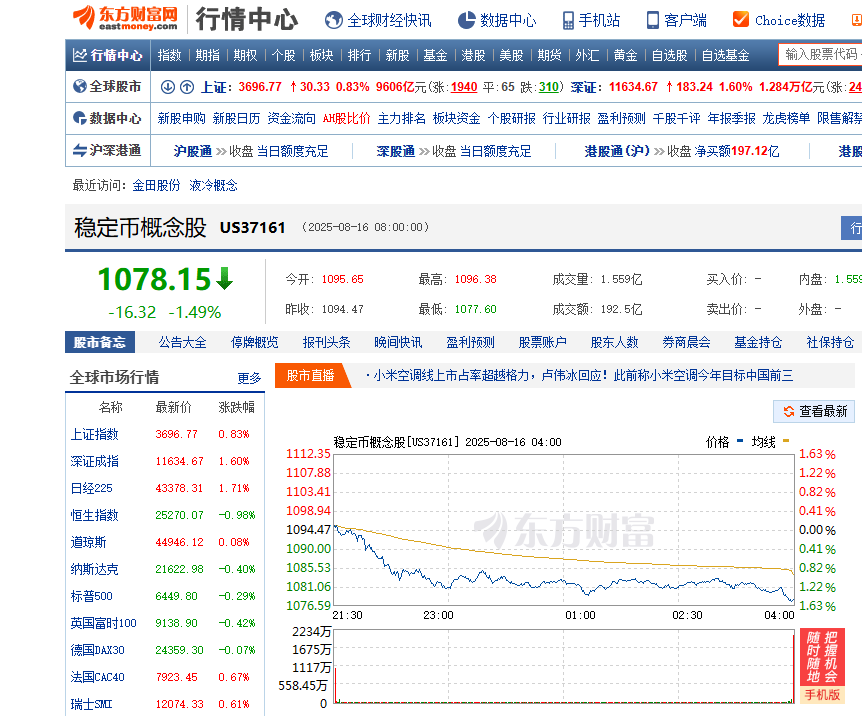The image size is (862, 716).
Task: Switch to 报刊头条 tab
Action: click(x=327, y=343)
